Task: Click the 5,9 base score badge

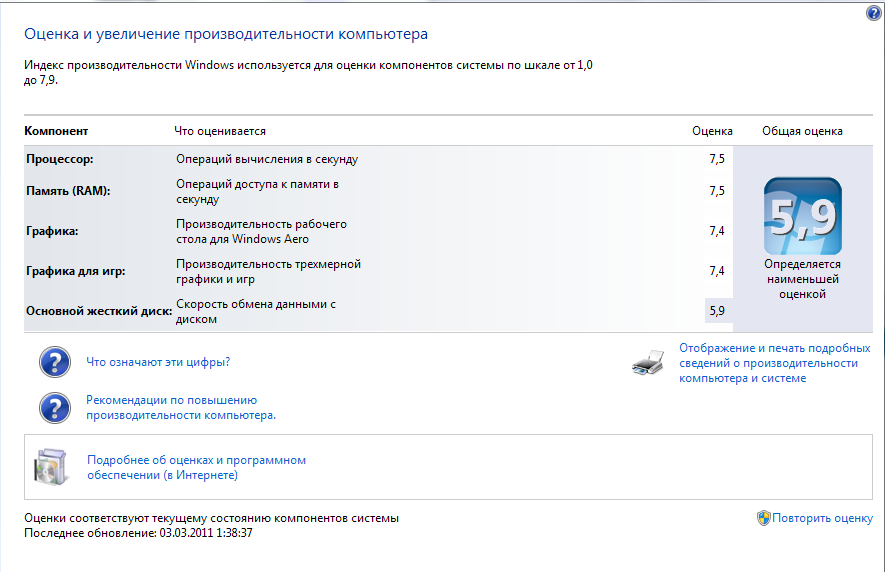Action: [803, 216]
